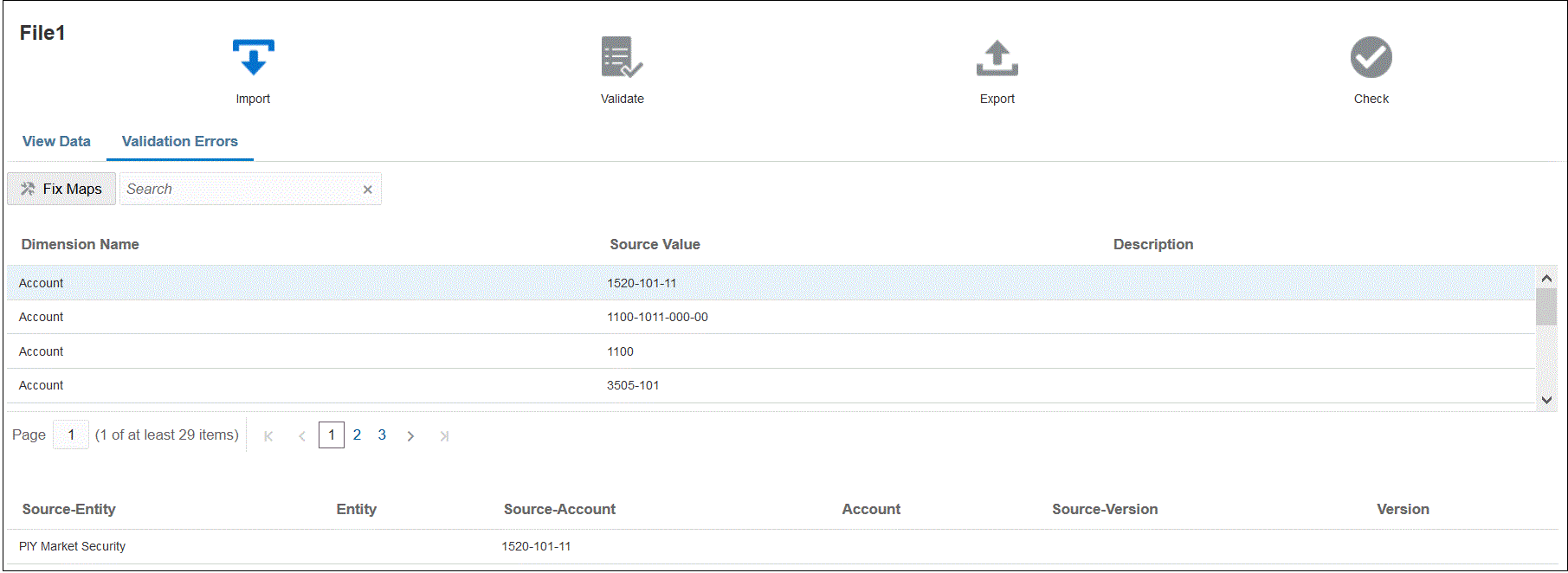Click the Check workflow icon
Screen dimensions: 1568x573
click(1371, 58)
